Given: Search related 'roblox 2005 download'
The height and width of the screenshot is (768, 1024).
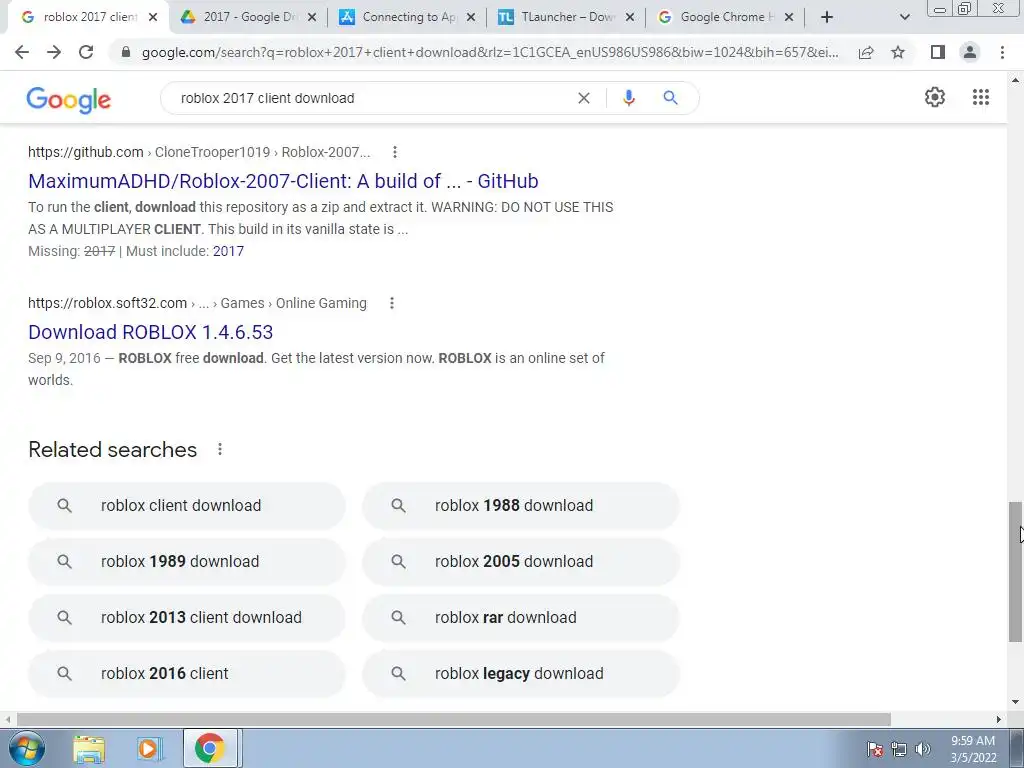Looking at the screenshot, I should 521,562.
